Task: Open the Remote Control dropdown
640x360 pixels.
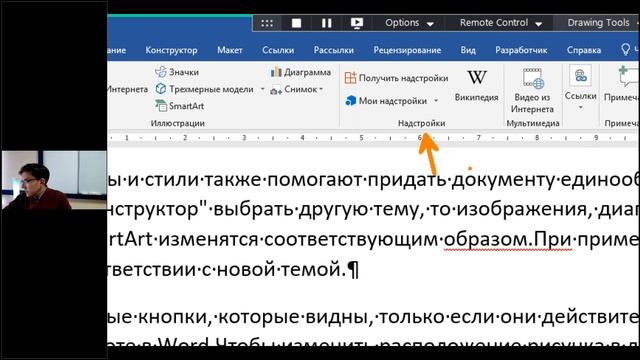Action: coord(501,23)
